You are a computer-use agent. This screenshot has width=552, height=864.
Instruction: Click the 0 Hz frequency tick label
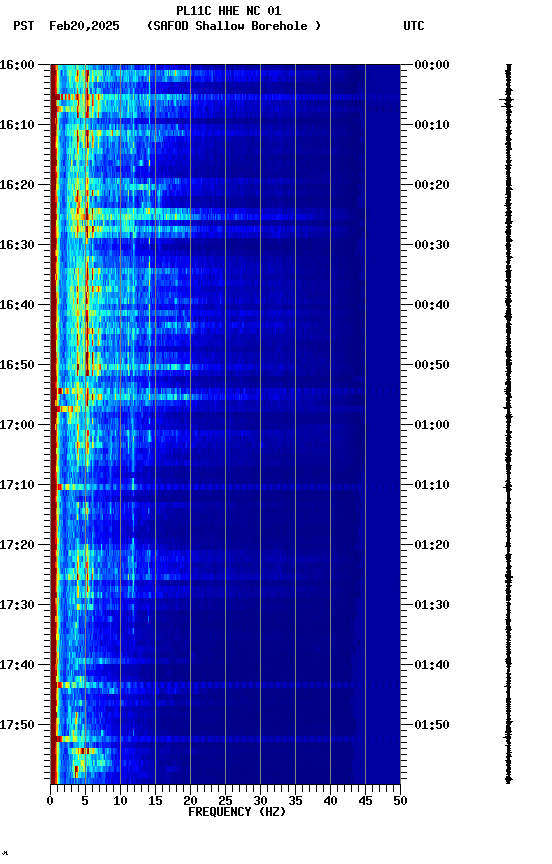tap(50, 801)
